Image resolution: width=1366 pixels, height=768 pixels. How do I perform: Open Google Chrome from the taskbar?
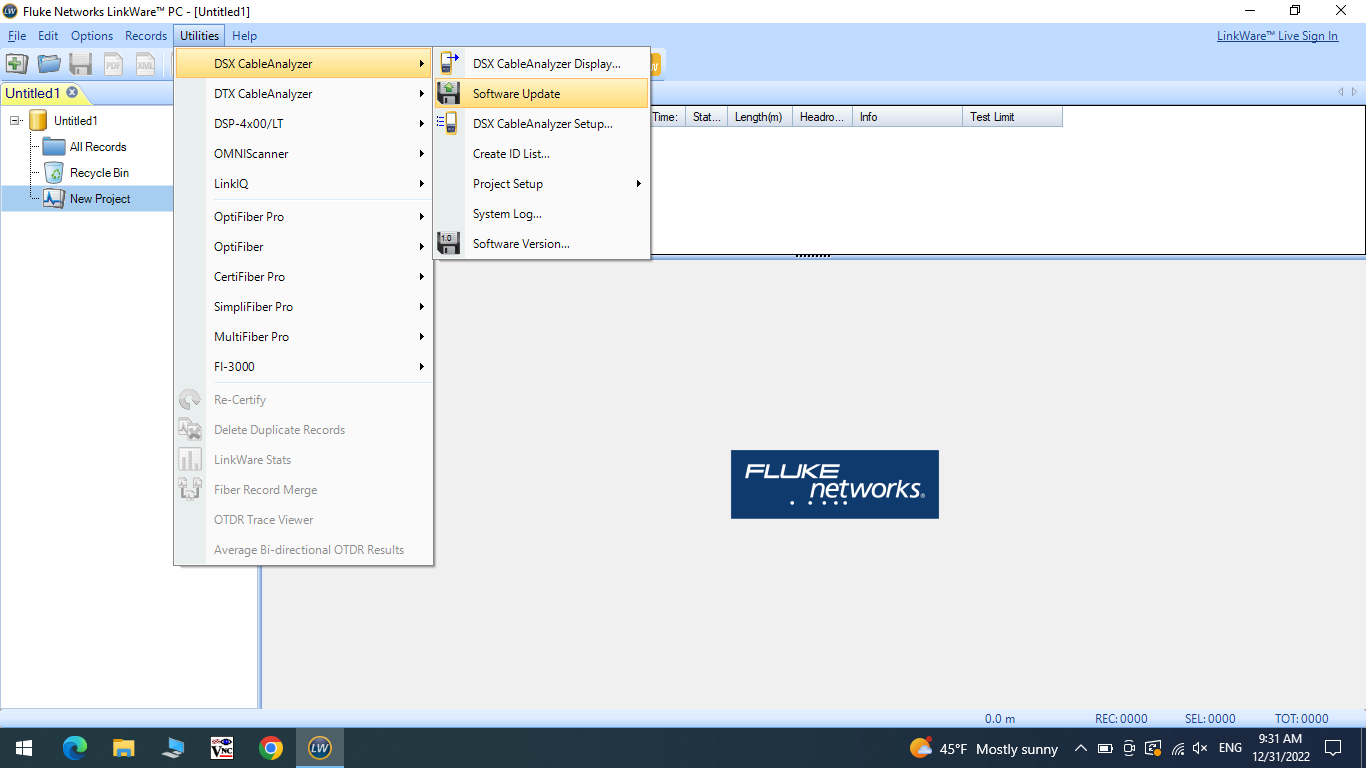pos(270,748)
